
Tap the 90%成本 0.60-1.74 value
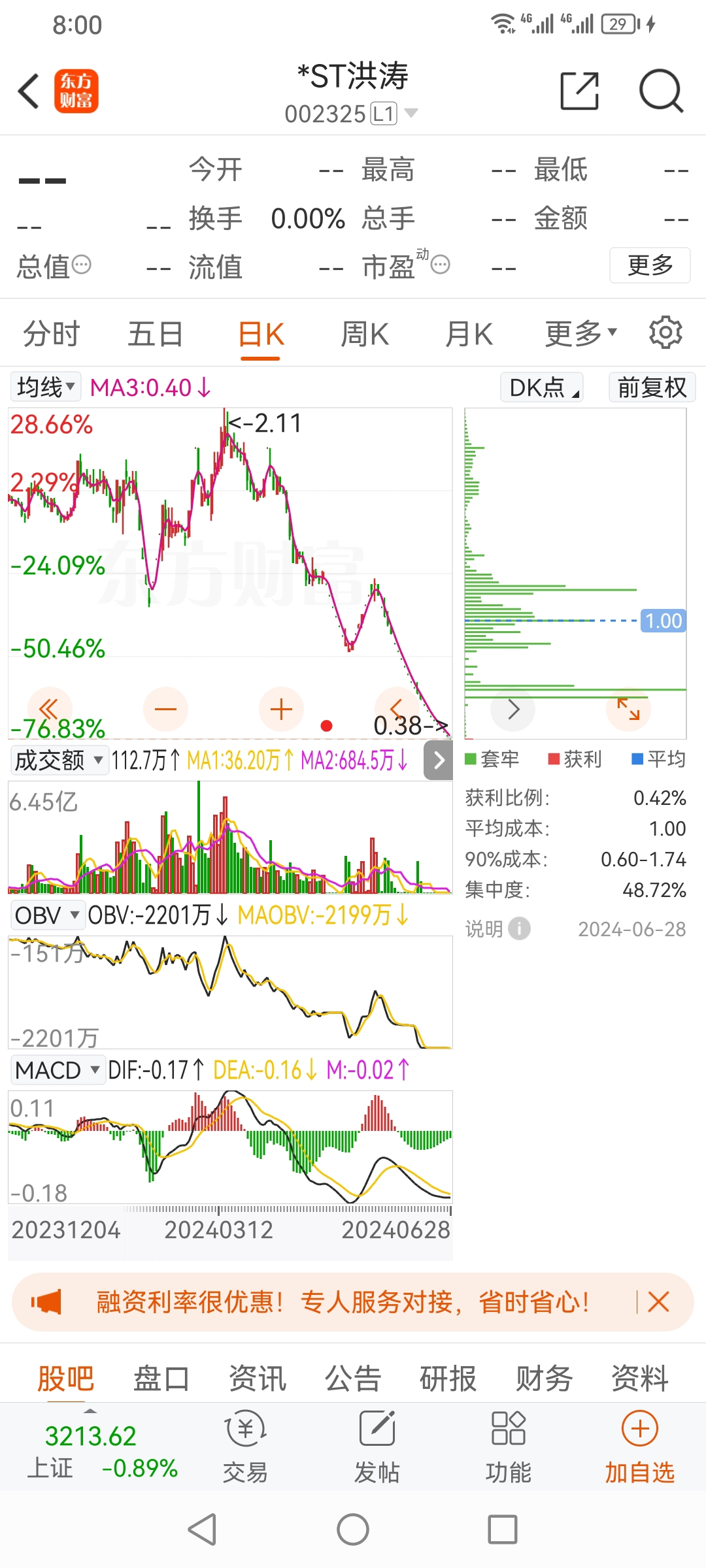point(643,859)
